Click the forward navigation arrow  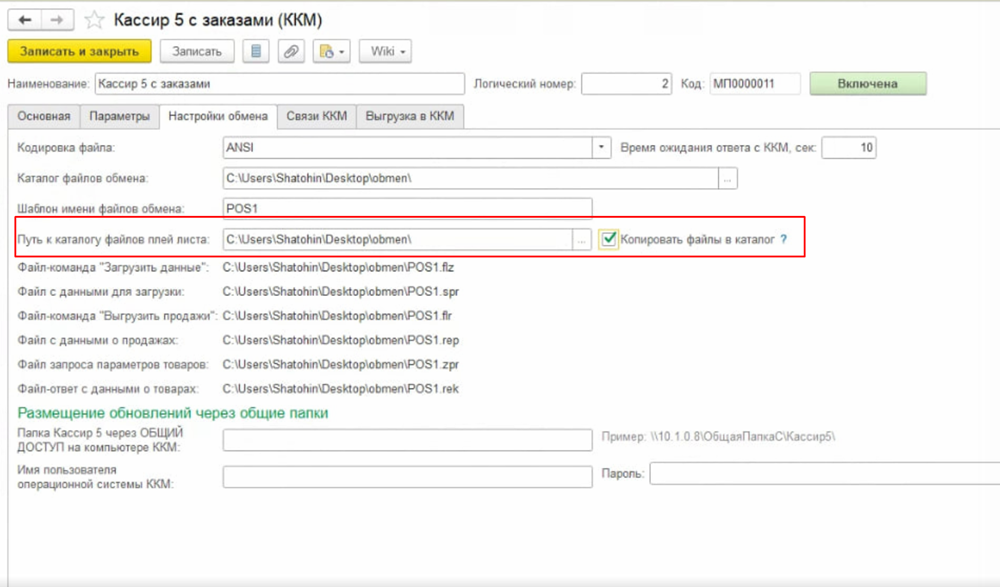(58, 20)
